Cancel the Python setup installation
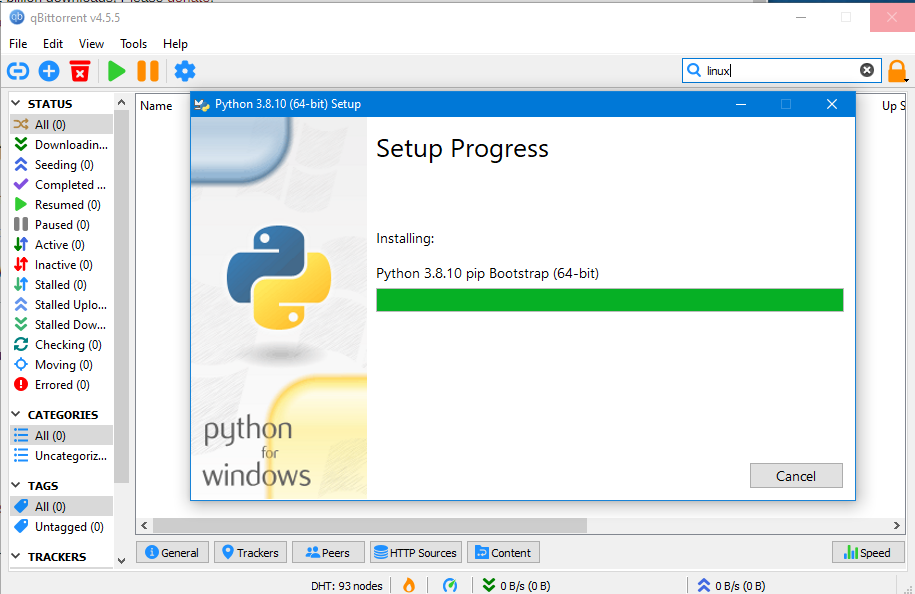 [796, 476]
